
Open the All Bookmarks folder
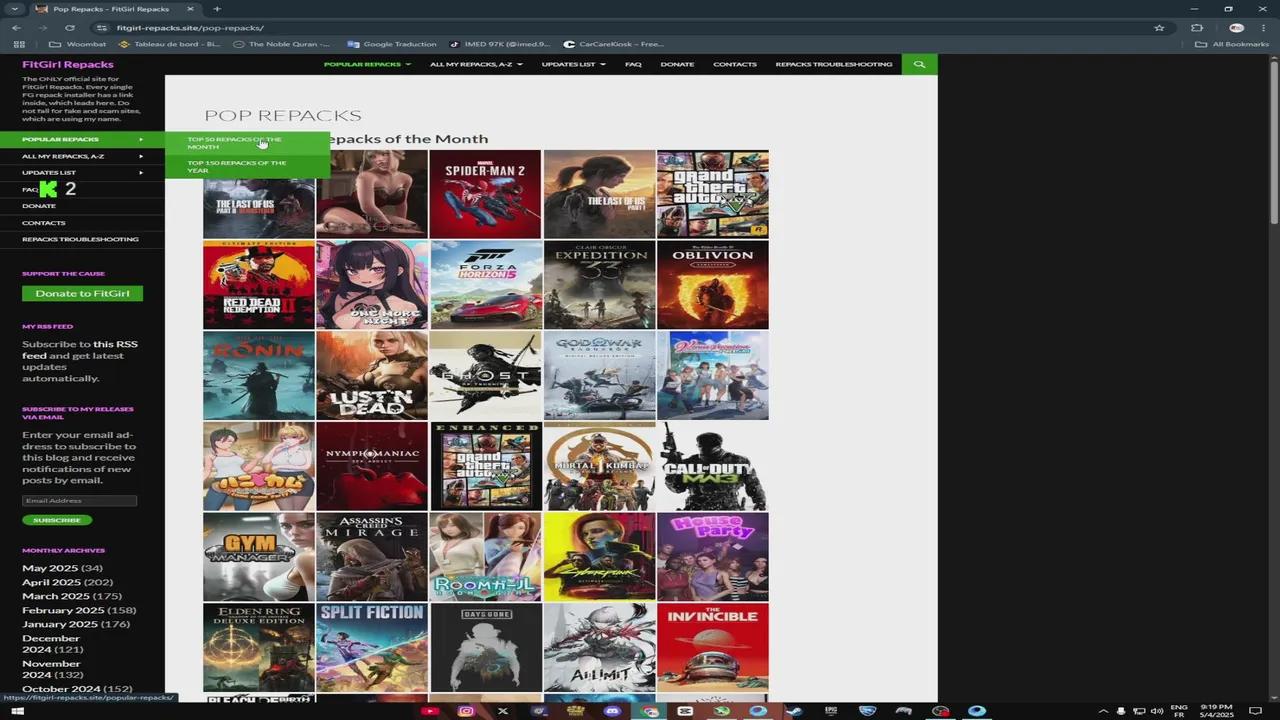pyautogui.click(x=1234, y=44)
